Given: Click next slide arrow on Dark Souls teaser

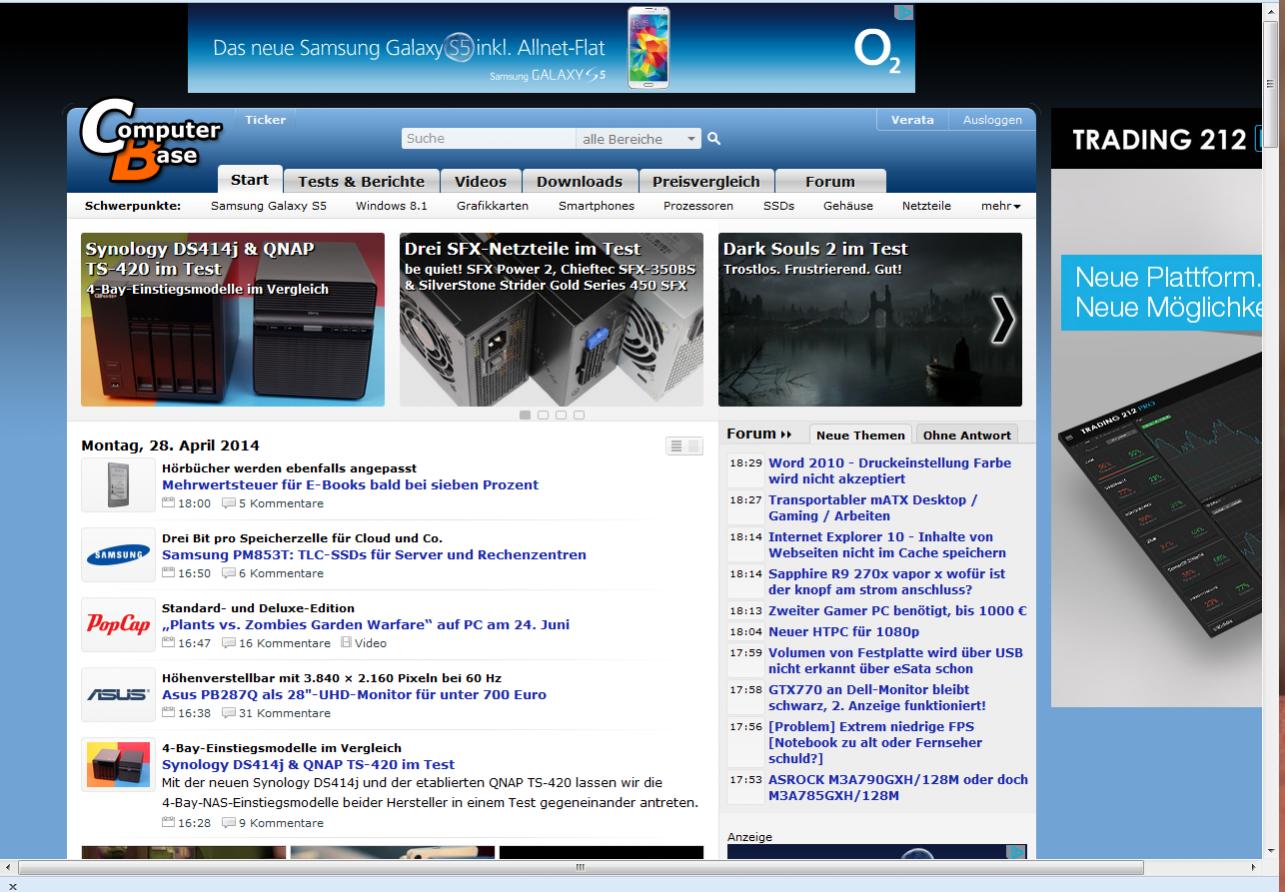Looking at the screenshot, I should click(1001, 320).
